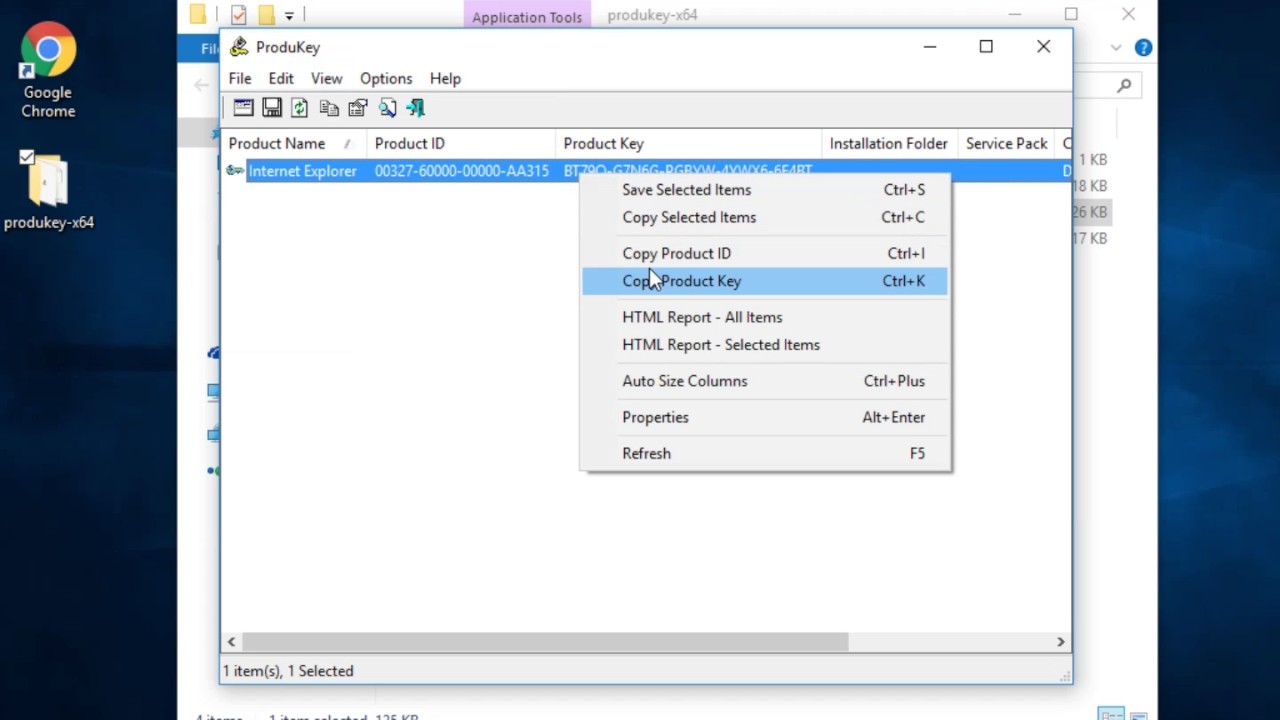Image resolution: width=1280 pixels, height=720 pixels.
Task: Sort by Service Pack column header
Action: point(1006,144)
